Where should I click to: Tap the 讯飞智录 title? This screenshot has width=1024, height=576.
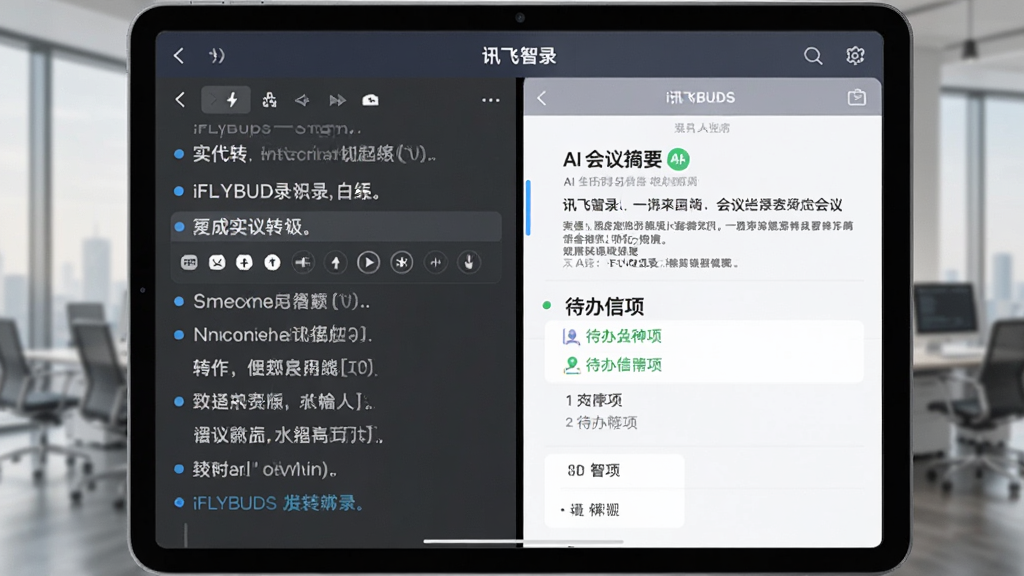click(519, 56)
